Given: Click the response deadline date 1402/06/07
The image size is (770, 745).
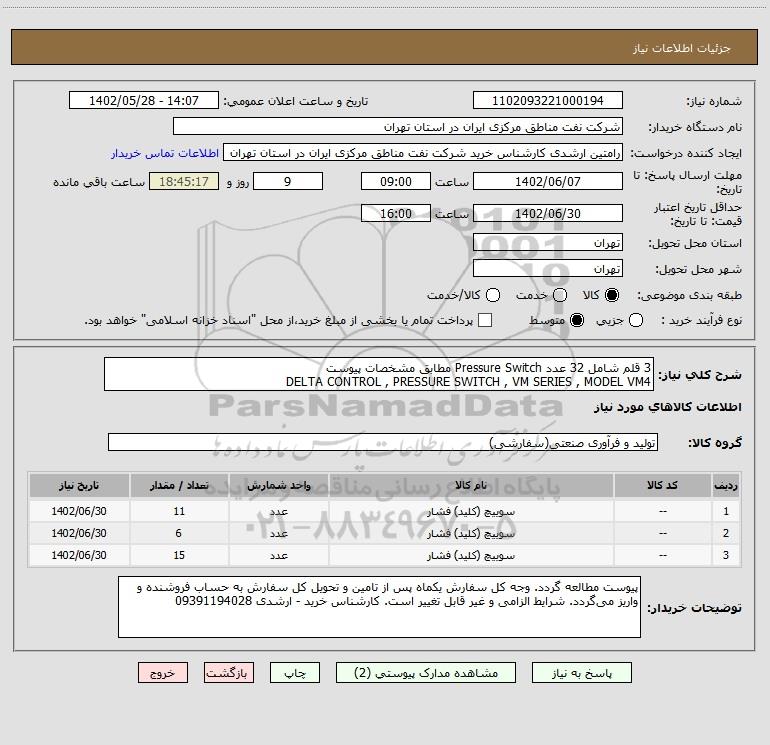Looking at the screenshot, I should tap(548, 181).
